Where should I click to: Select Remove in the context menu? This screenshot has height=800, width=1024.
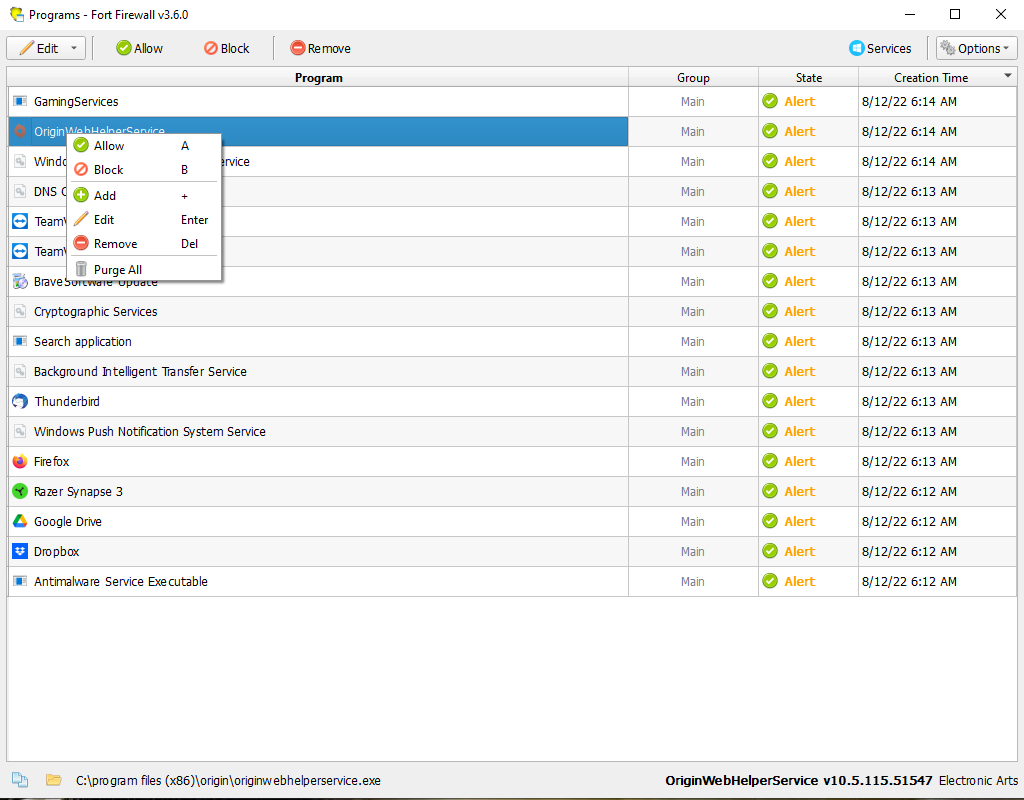pos(115,244)
